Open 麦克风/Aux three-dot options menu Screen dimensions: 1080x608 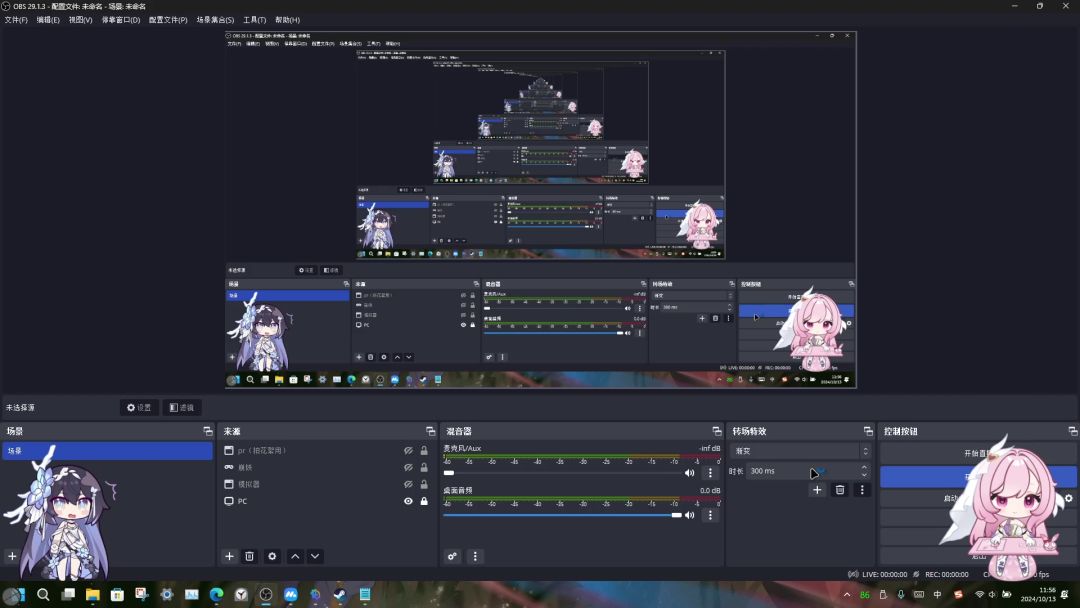(710, 473)
